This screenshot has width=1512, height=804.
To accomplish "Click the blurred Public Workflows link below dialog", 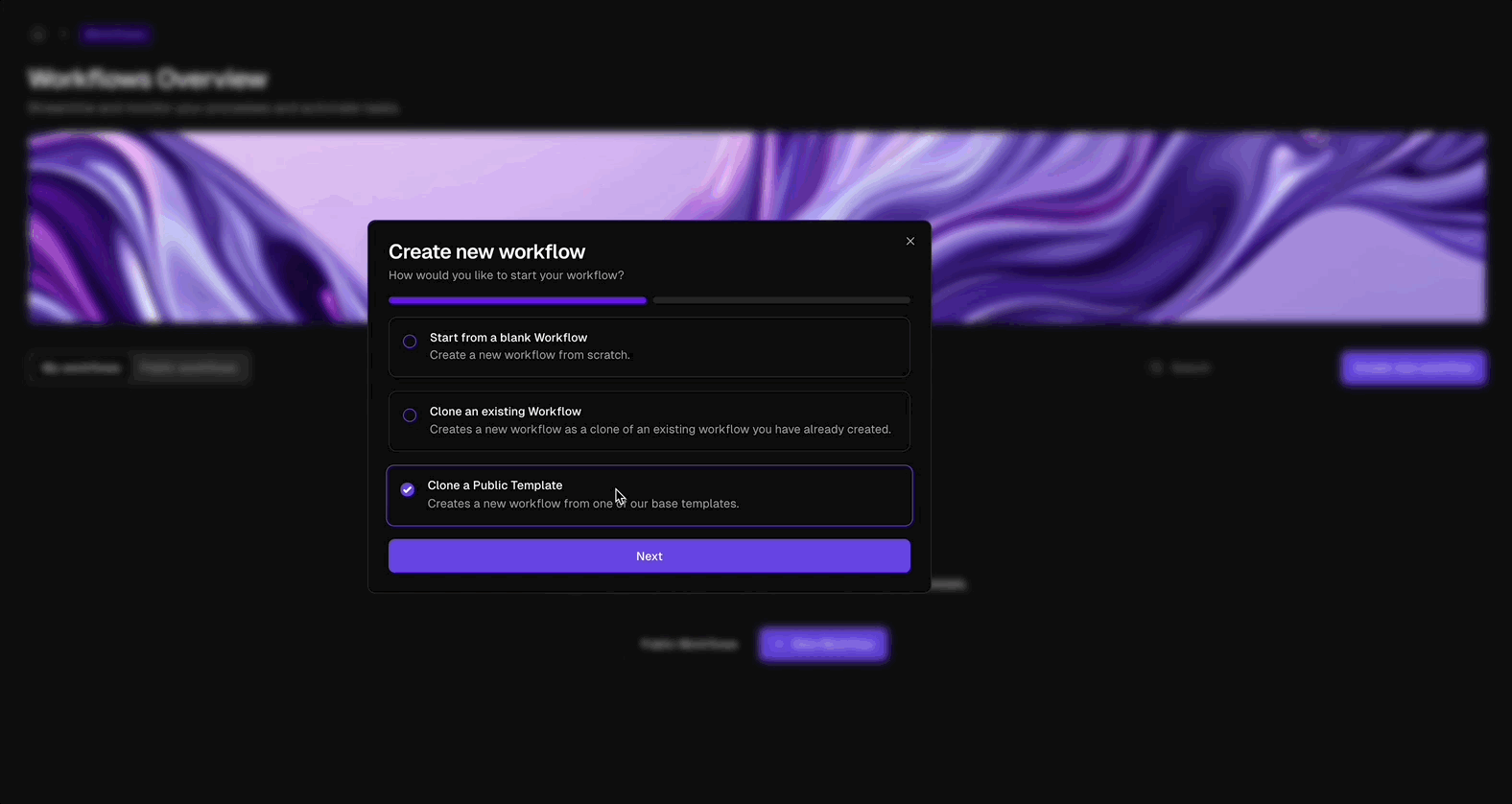I will pyautogui.click(x=690, y=644).
